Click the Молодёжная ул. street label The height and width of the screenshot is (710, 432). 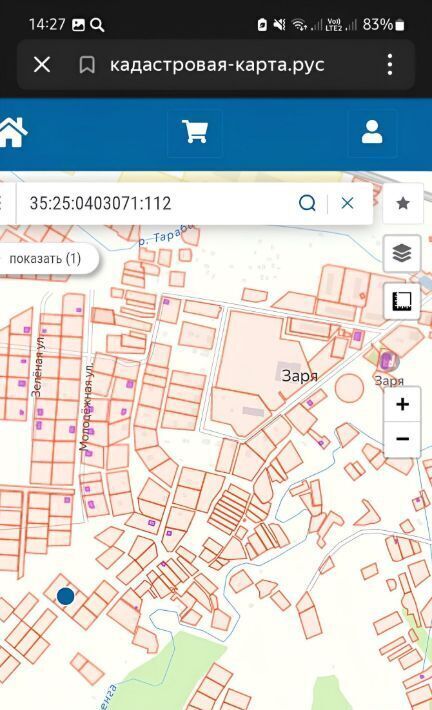(x=86, y=406)
